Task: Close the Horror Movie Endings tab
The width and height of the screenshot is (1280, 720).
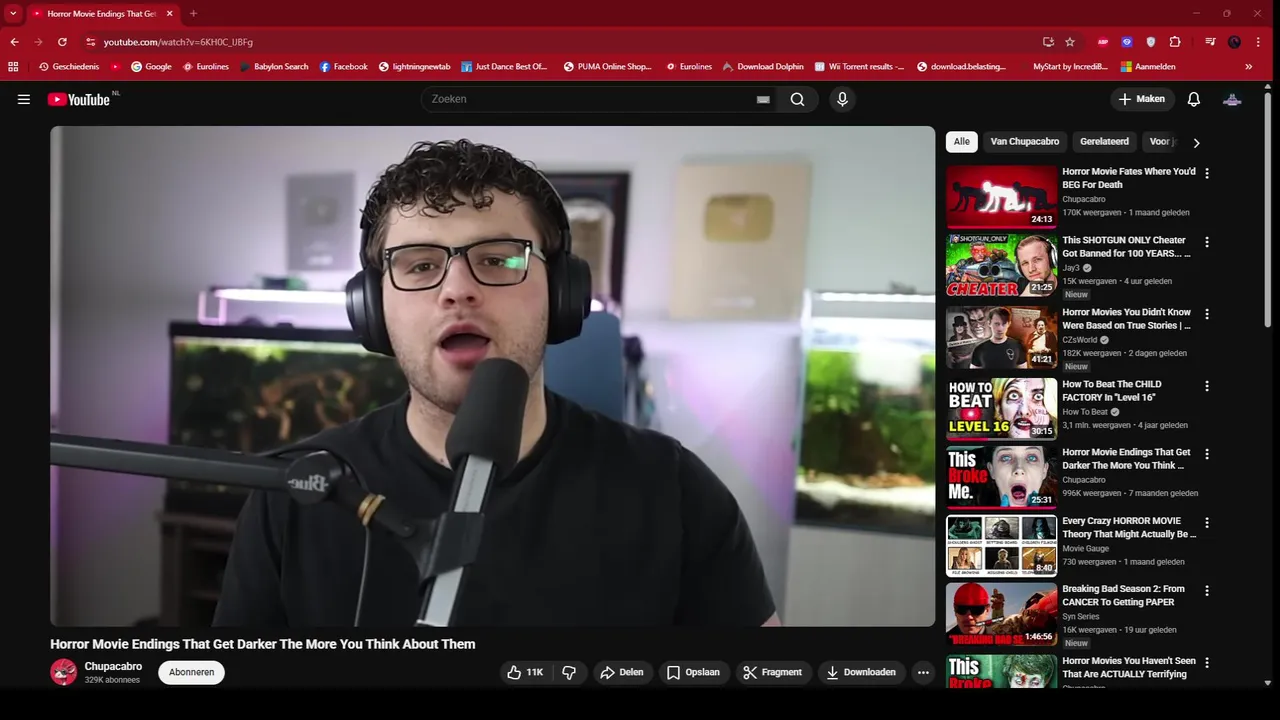Action: pyautogui.click(x=169, y=14)
